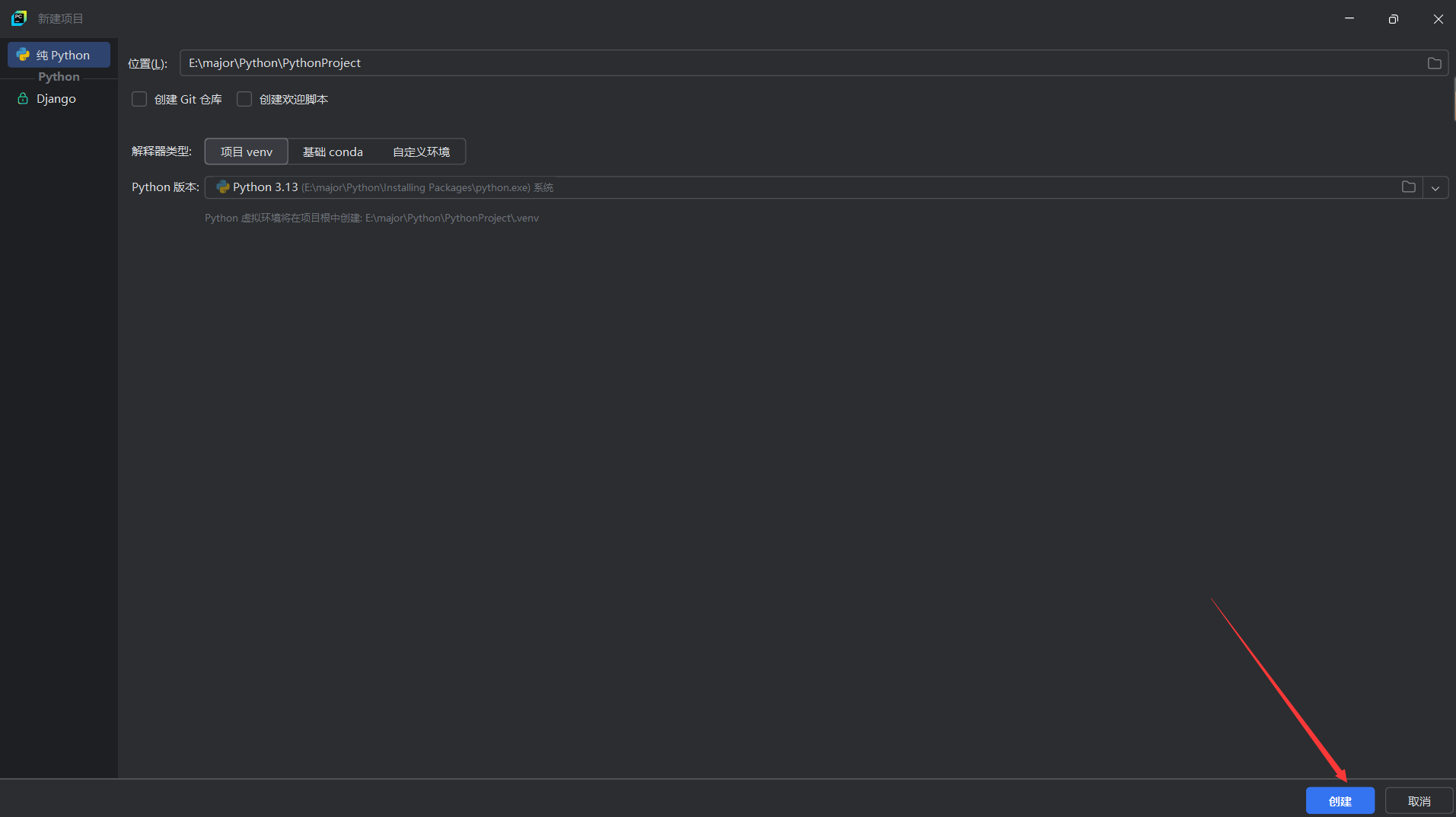1456x817 pixels.
Task: Click the 取消 button
Action: 1419,801
